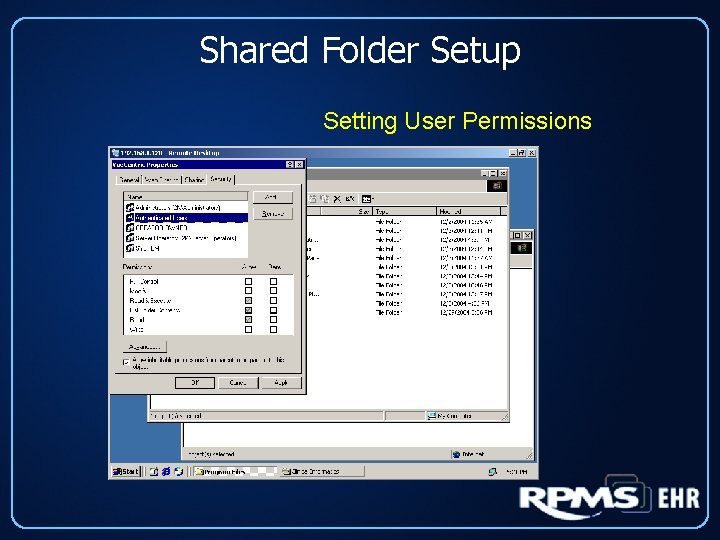
Task: Check Deny for Write permission
Action: click(273, 329)
